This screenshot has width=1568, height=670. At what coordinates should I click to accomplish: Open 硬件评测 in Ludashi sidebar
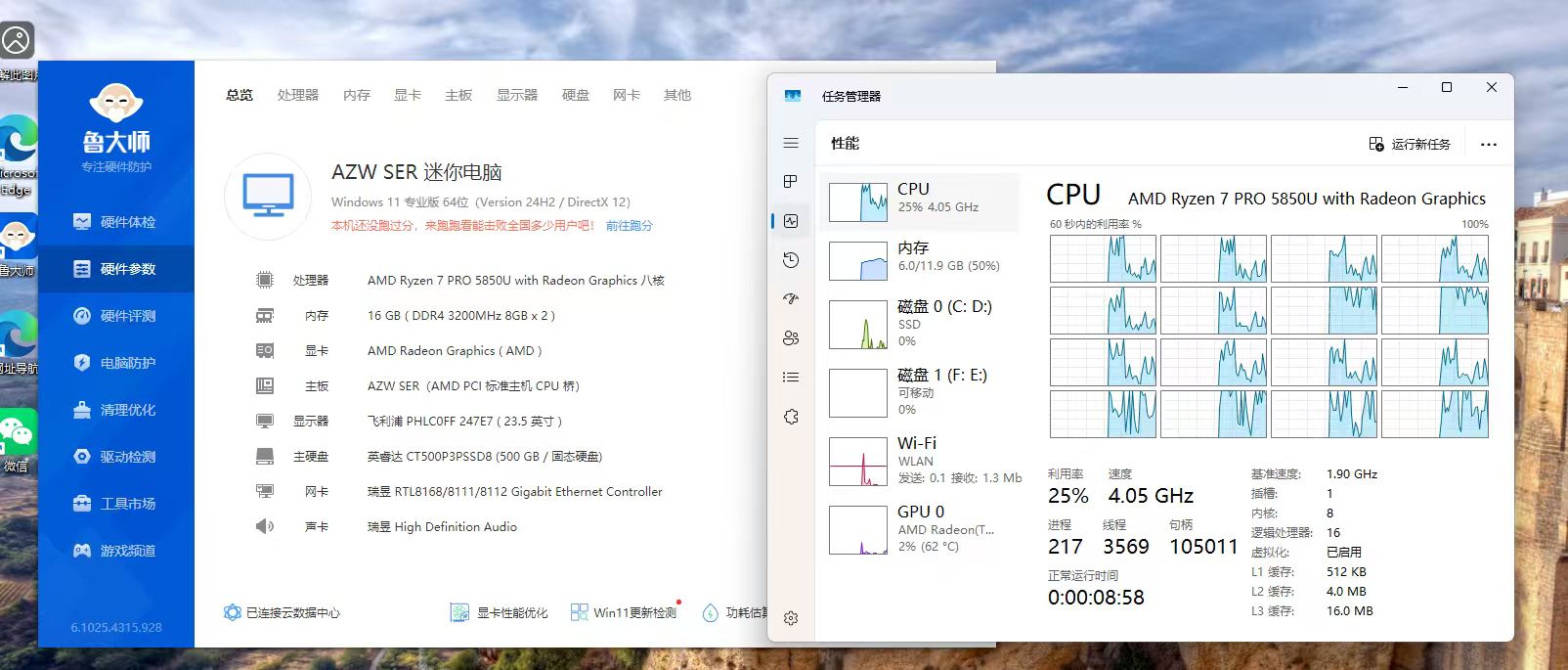point(116,316)
